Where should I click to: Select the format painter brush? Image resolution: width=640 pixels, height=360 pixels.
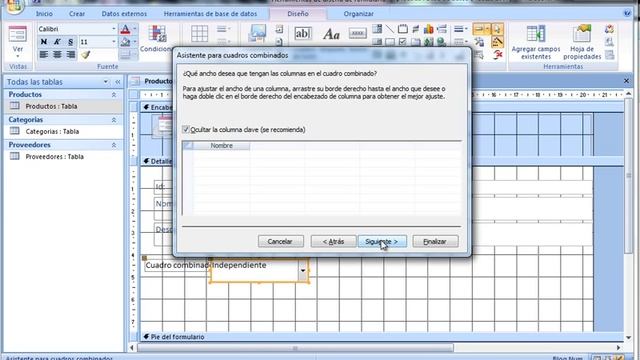pos(85,54)
